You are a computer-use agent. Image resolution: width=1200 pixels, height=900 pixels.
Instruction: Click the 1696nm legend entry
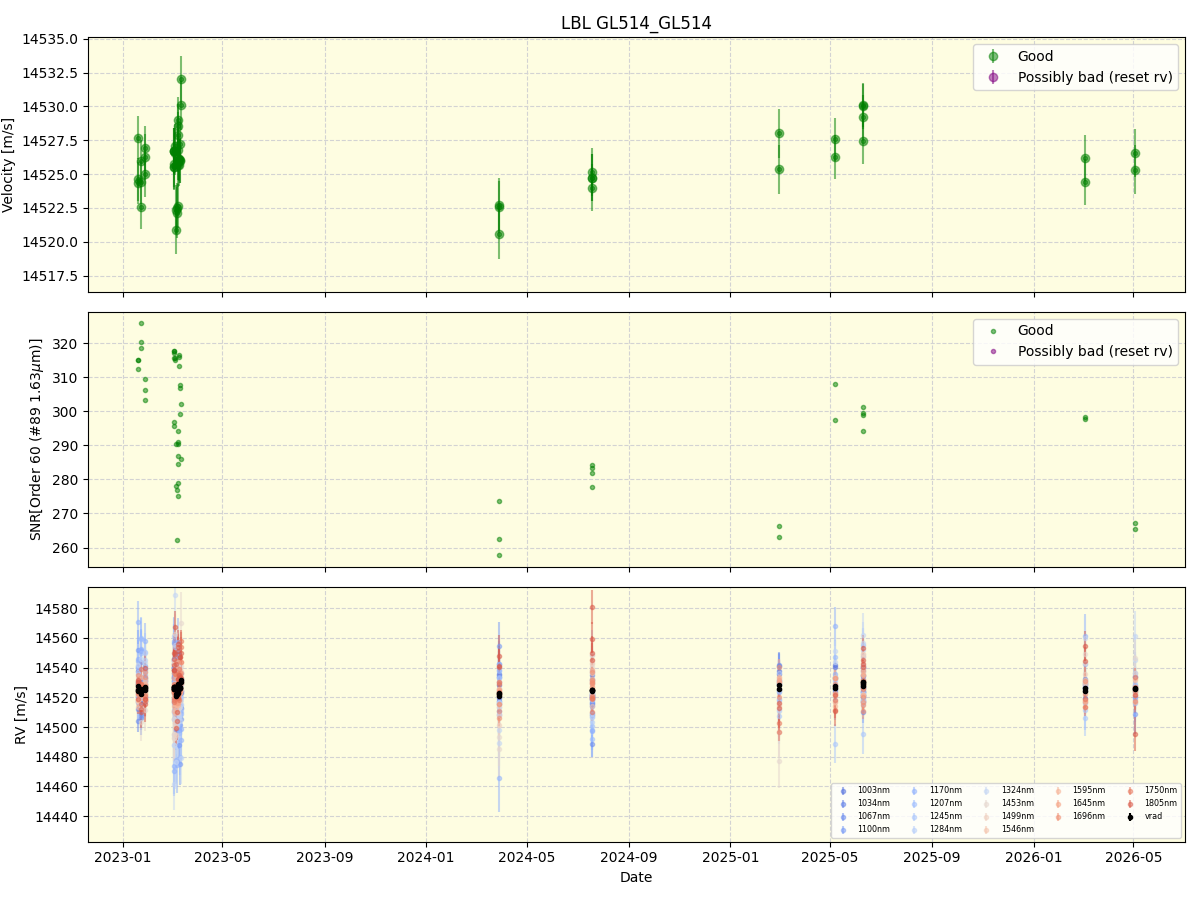click(1089, 816)
